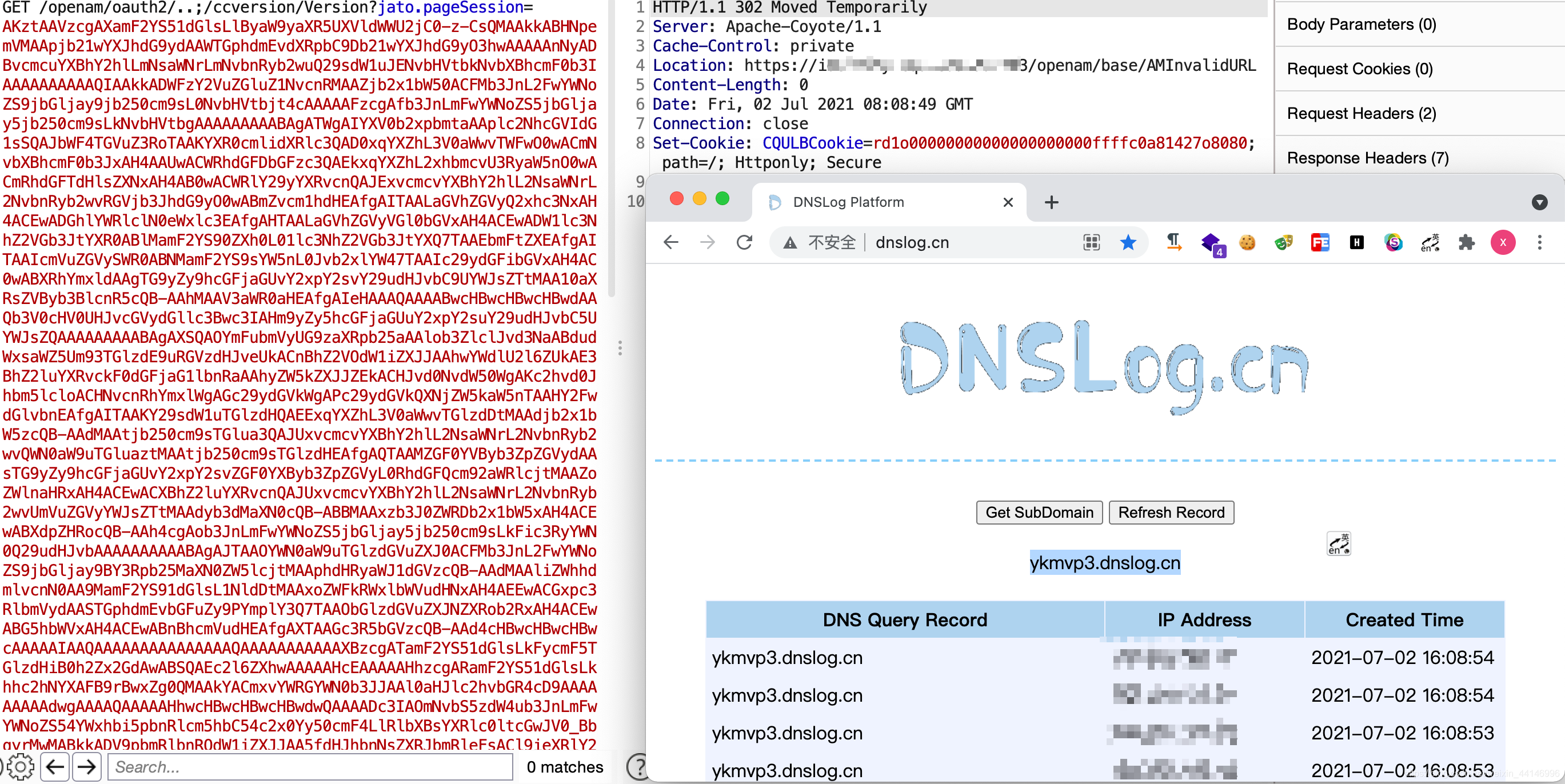Screen dimensions: 1565x784
Task: Click the DNSLog.cn logo
Action: [x=1103, y=367]
